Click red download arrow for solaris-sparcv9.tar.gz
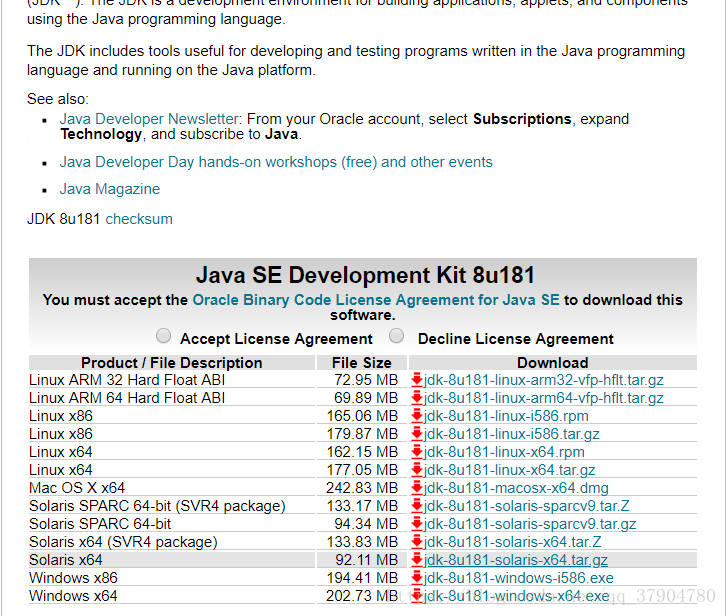The image size is (727, 616). pyautogui.click(x=417, y=524)
